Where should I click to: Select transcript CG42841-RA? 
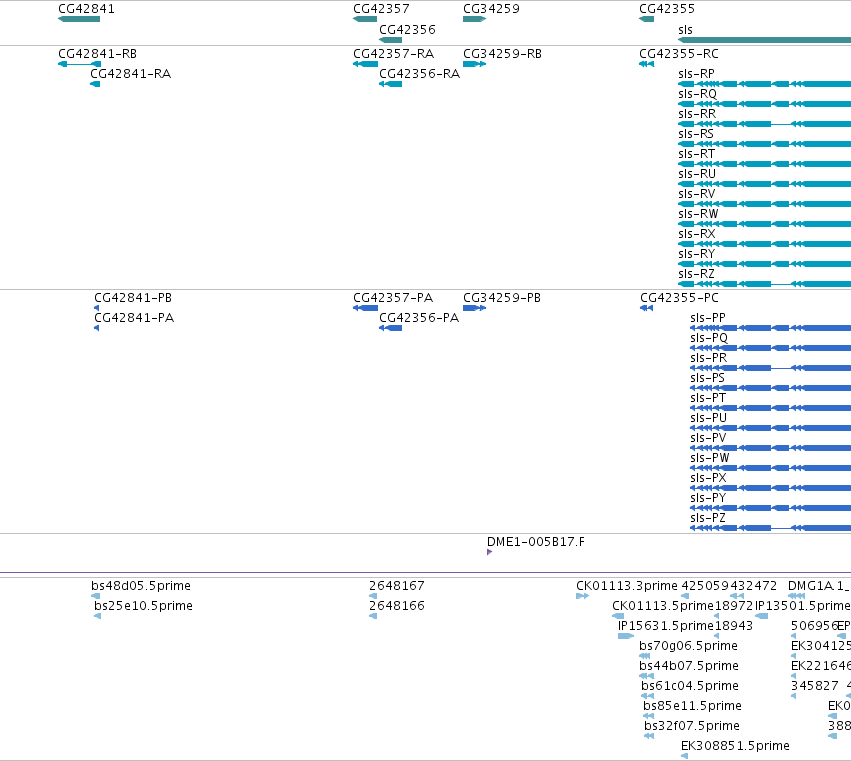click(x=95, y=84)
